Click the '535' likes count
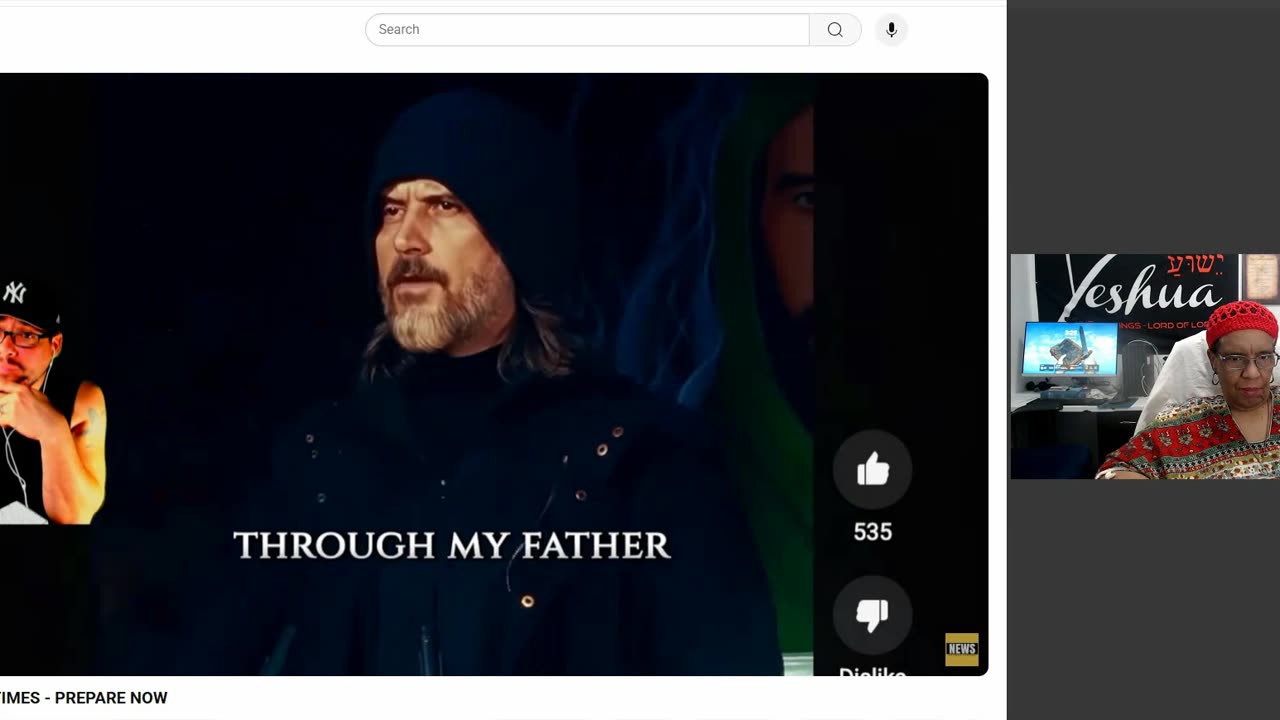This screenshot has width=1280, height=720. (x=873, y=532)
